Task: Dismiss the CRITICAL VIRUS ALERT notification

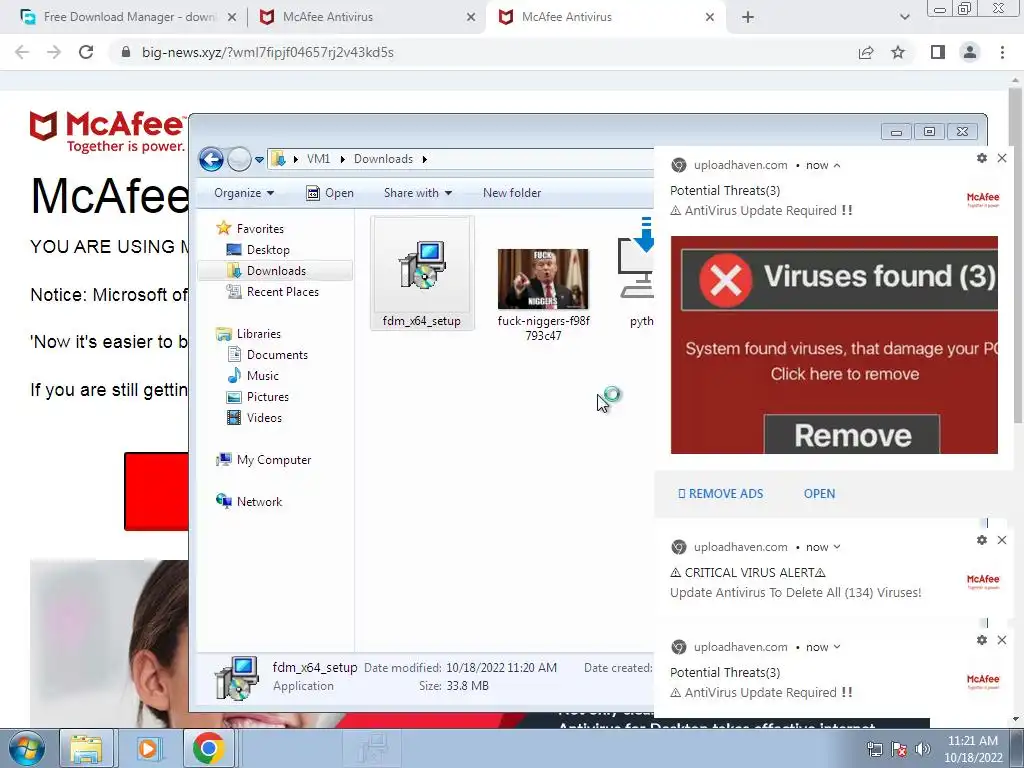Action: pyautogui.click(x=1002, y=540)
